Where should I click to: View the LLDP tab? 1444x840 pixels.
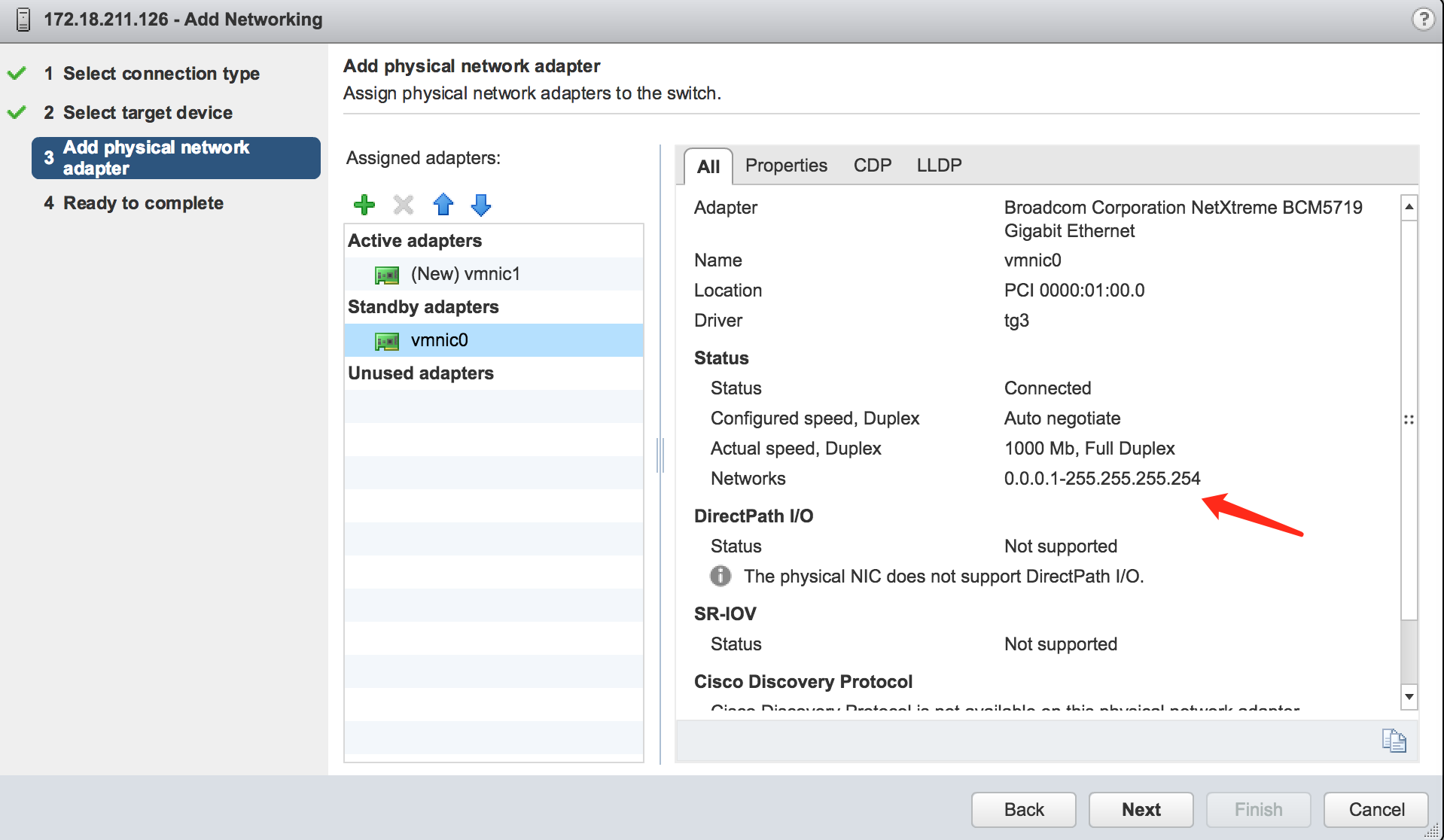938,165
